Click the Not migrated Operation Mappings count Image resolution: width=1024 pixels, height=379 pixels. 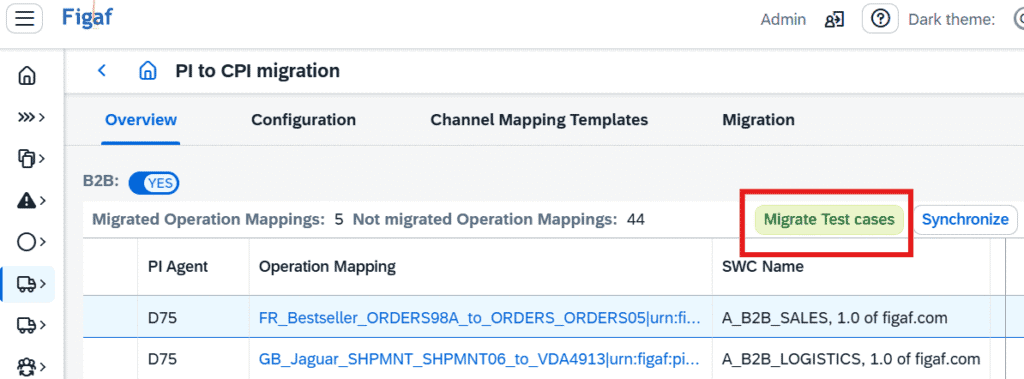(635, 220)
